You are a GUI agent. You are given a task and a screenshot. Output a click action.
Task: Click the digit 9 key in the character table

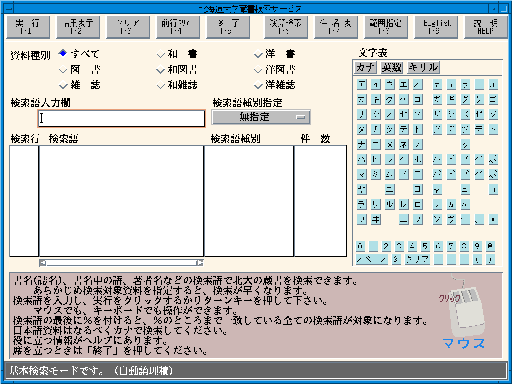tap(477, 246)
